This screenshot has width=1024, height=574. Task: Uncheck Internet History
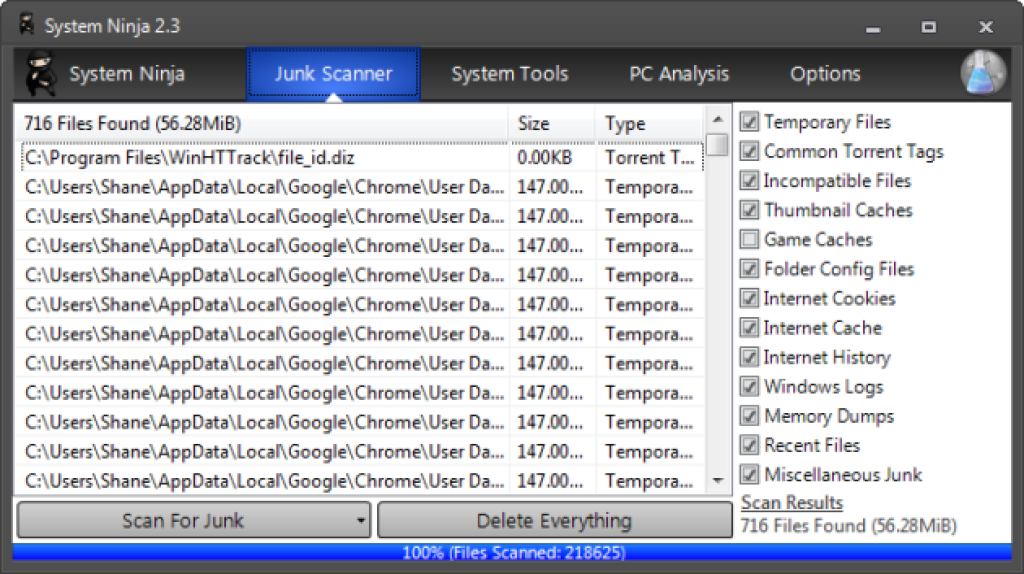(x=749, y=357)
